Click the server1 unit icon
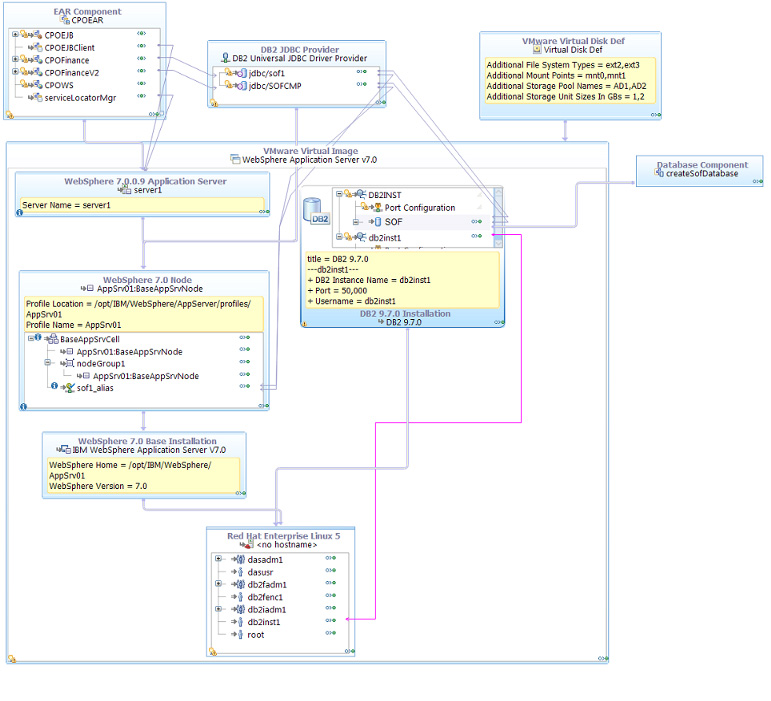This screenshot has width=771, height=701. click(x=126, y=190)
